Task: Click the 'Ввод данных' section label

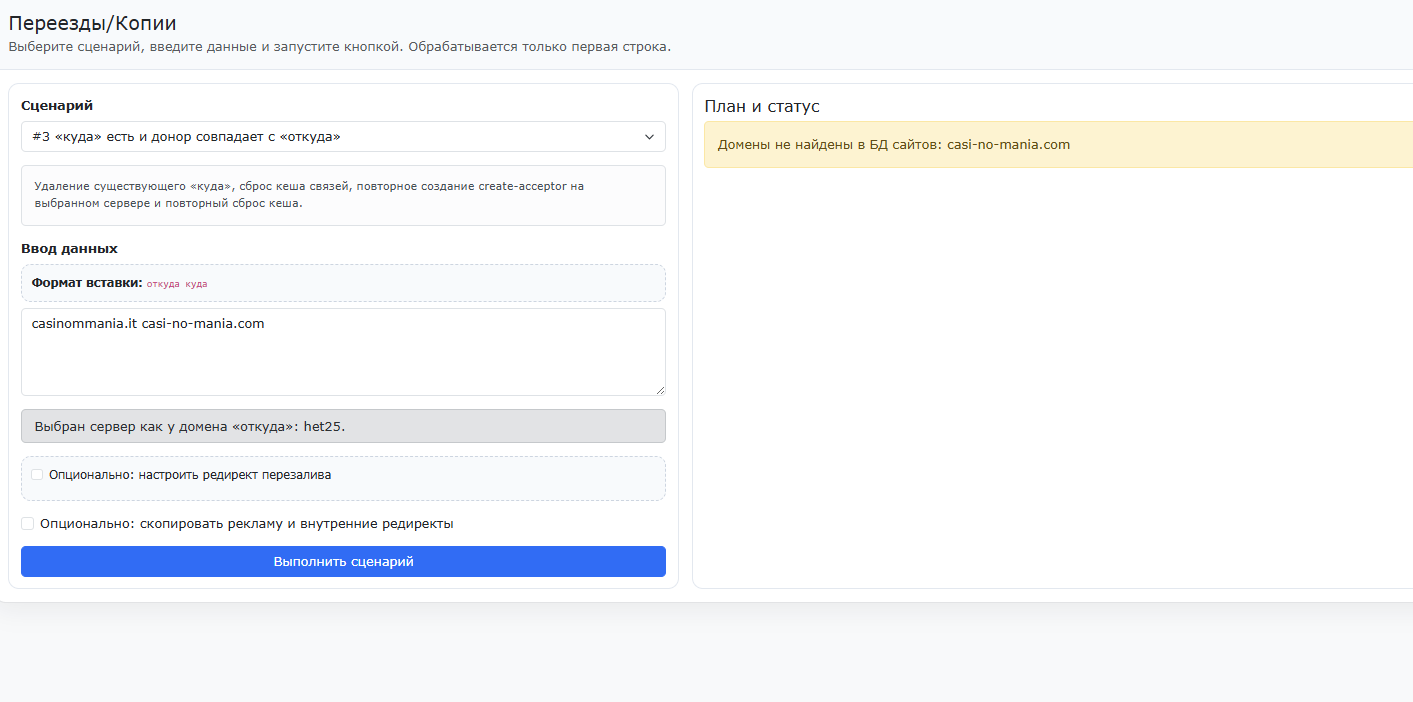Action: [x=69, y=249]
